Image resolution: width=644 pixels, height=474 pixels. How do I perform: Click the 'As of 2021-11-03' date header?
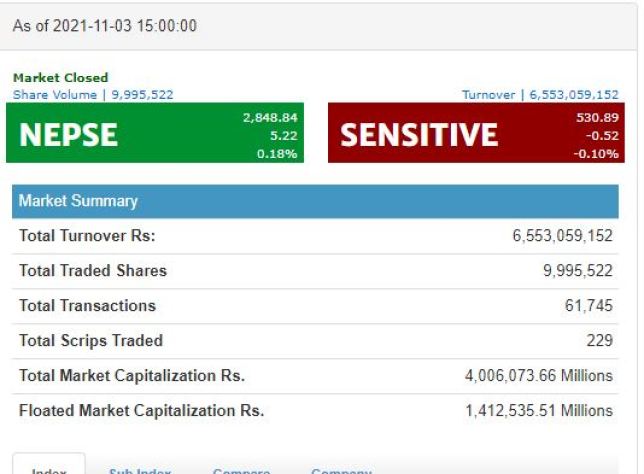(x=104, y=26)
